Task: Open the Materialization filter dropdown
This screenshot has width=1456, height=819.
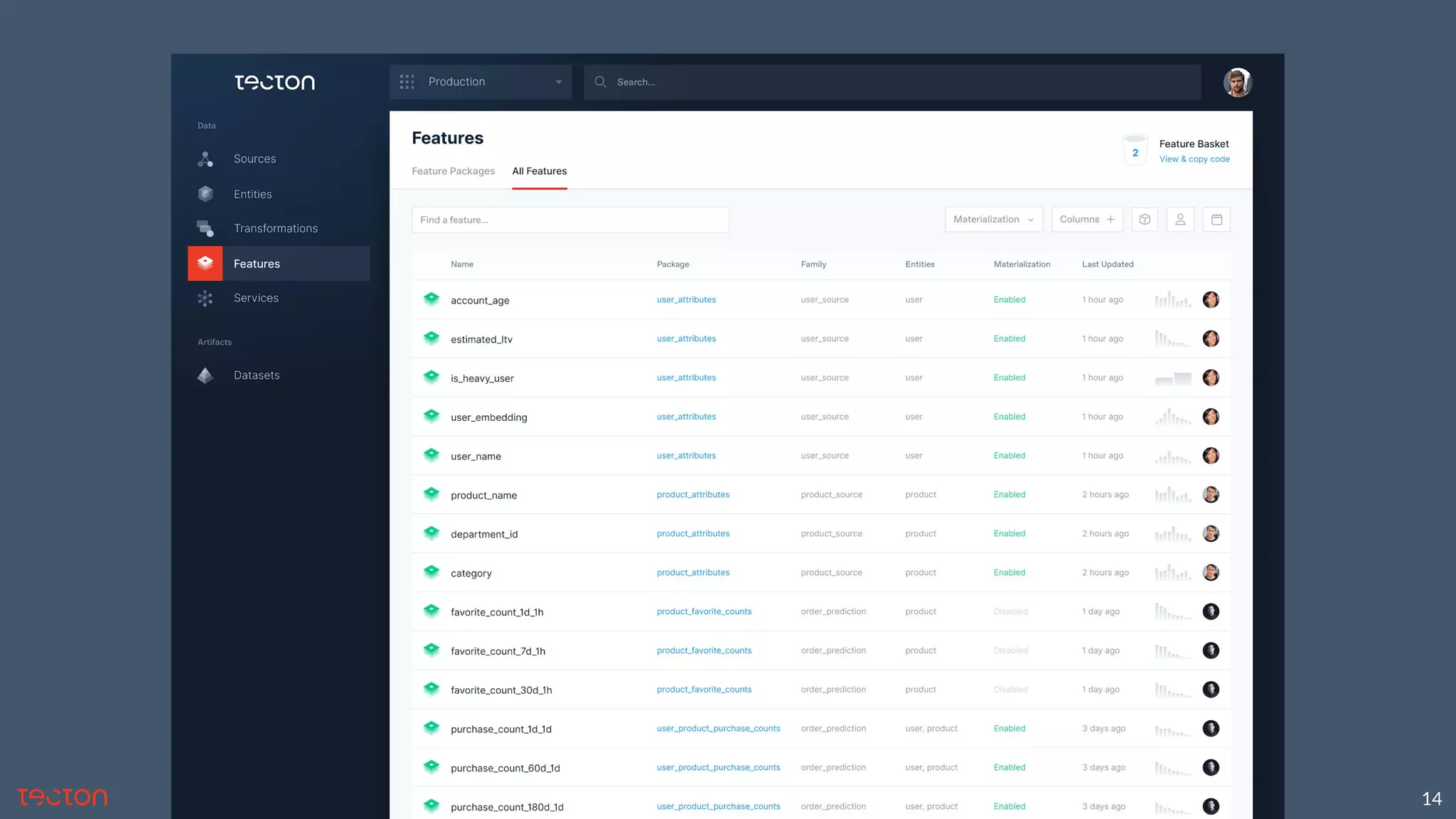Action: [x=993, y=220]
